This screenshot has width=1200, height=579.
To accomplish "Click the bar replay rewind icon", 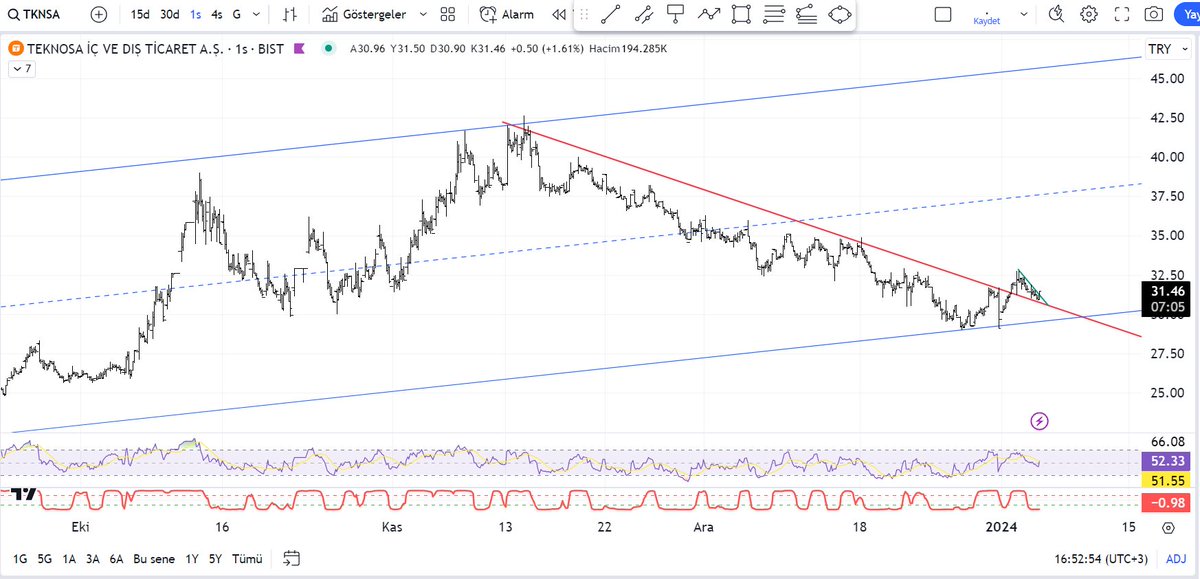I will [557, 15].
